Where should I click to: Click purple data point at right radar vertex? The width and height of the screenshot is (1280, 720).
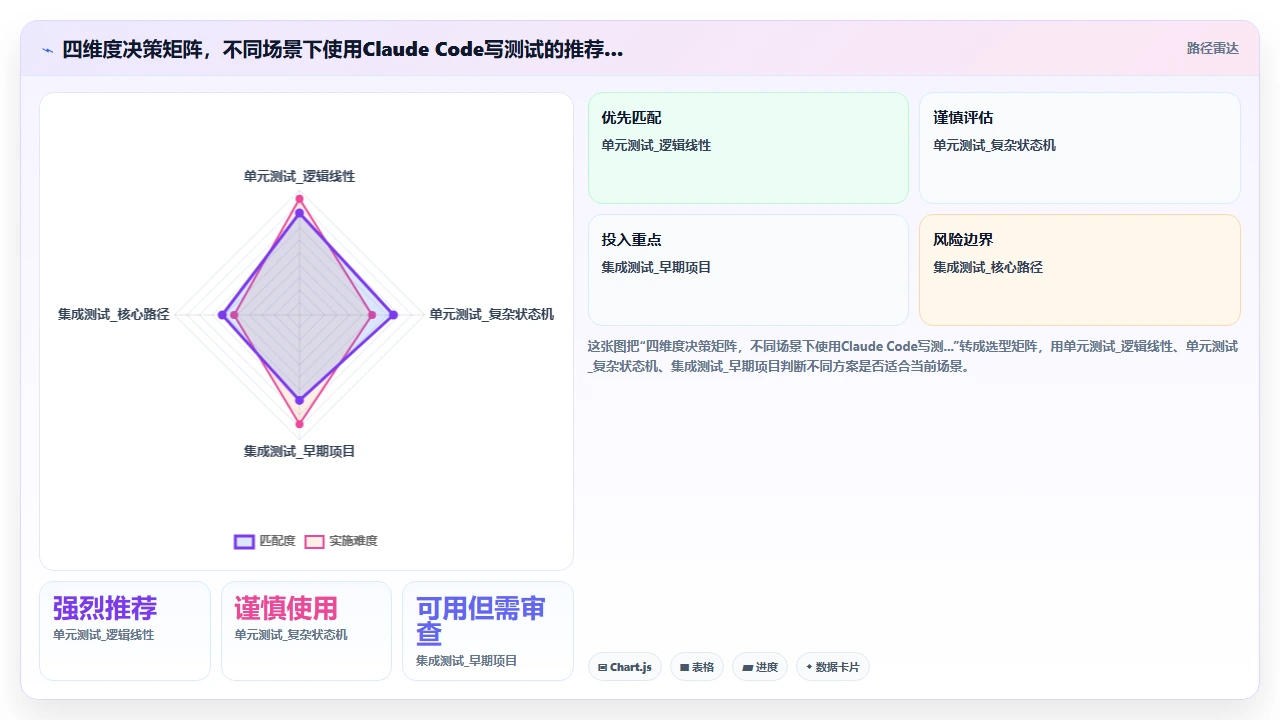393,315
